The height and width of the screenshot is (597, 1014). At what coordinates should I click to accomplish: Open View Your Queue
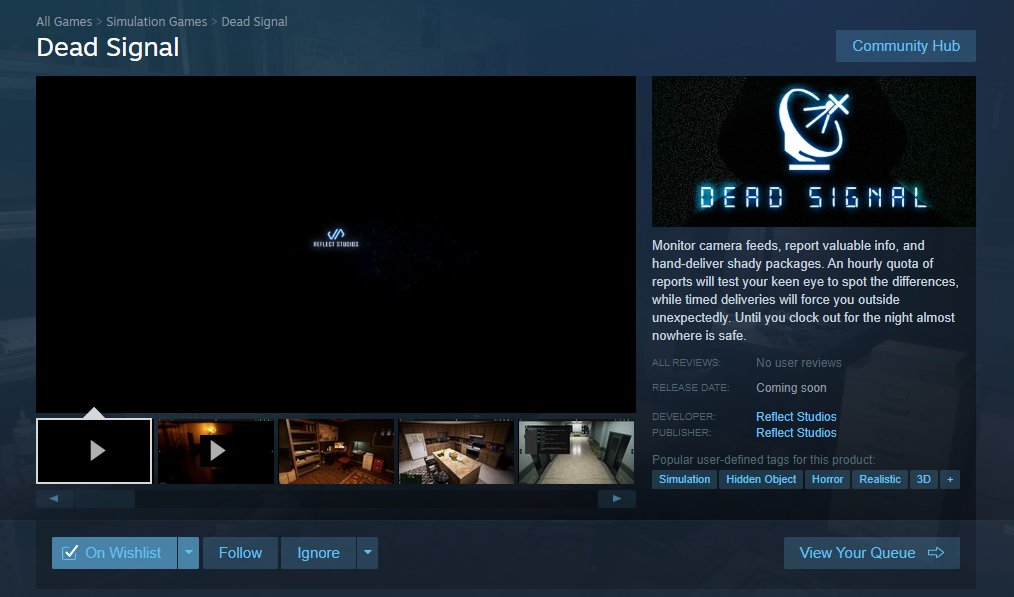872,553
